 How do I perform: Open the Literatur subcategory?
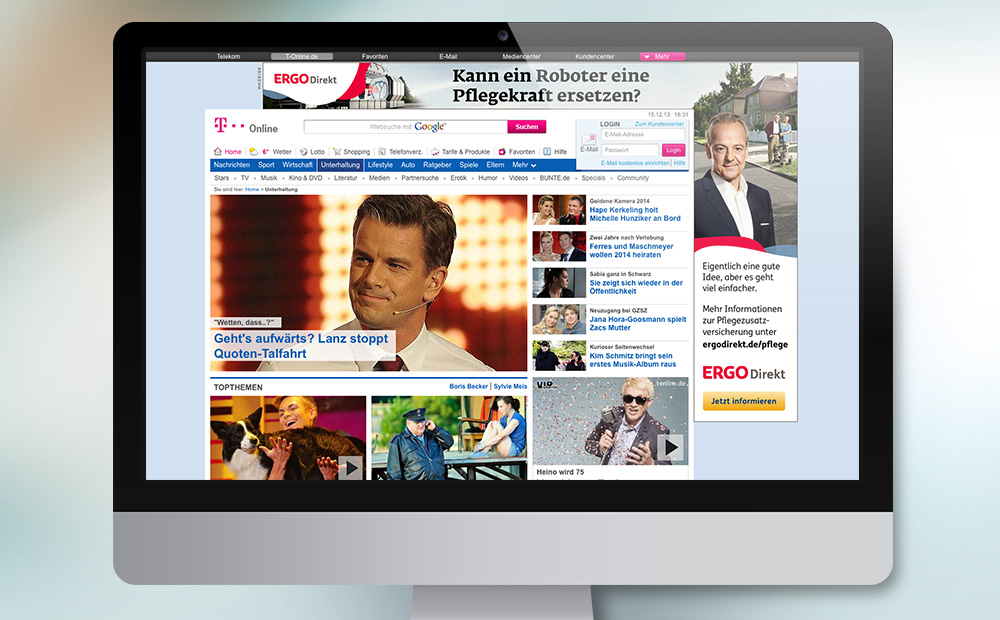346,178
